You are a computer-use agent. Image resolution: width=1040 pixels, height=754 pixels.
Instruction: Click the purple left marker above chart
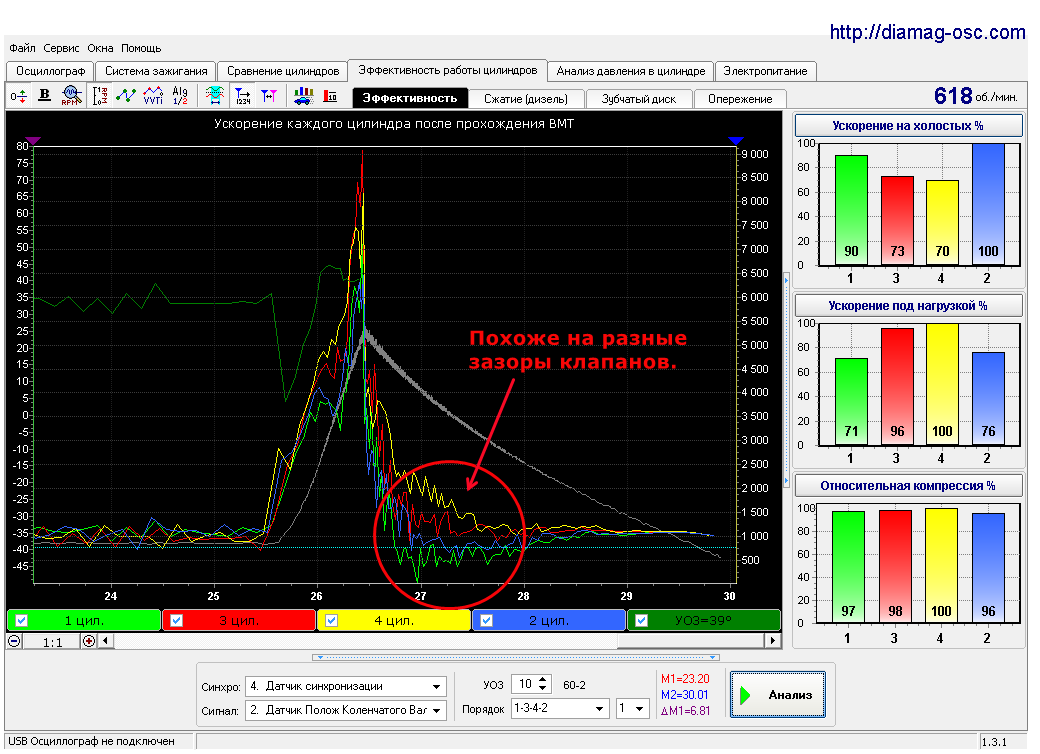(33, 141)
